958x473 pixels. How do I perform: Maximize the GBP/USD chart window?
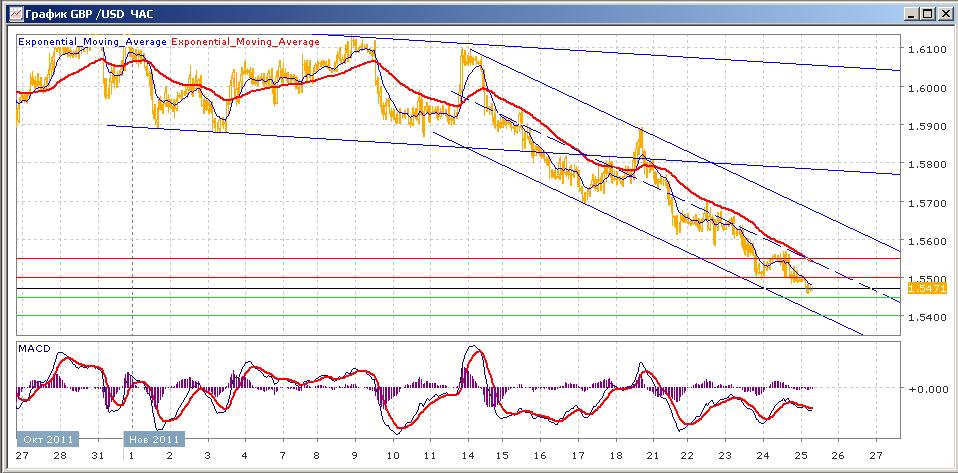pos(927,13)
